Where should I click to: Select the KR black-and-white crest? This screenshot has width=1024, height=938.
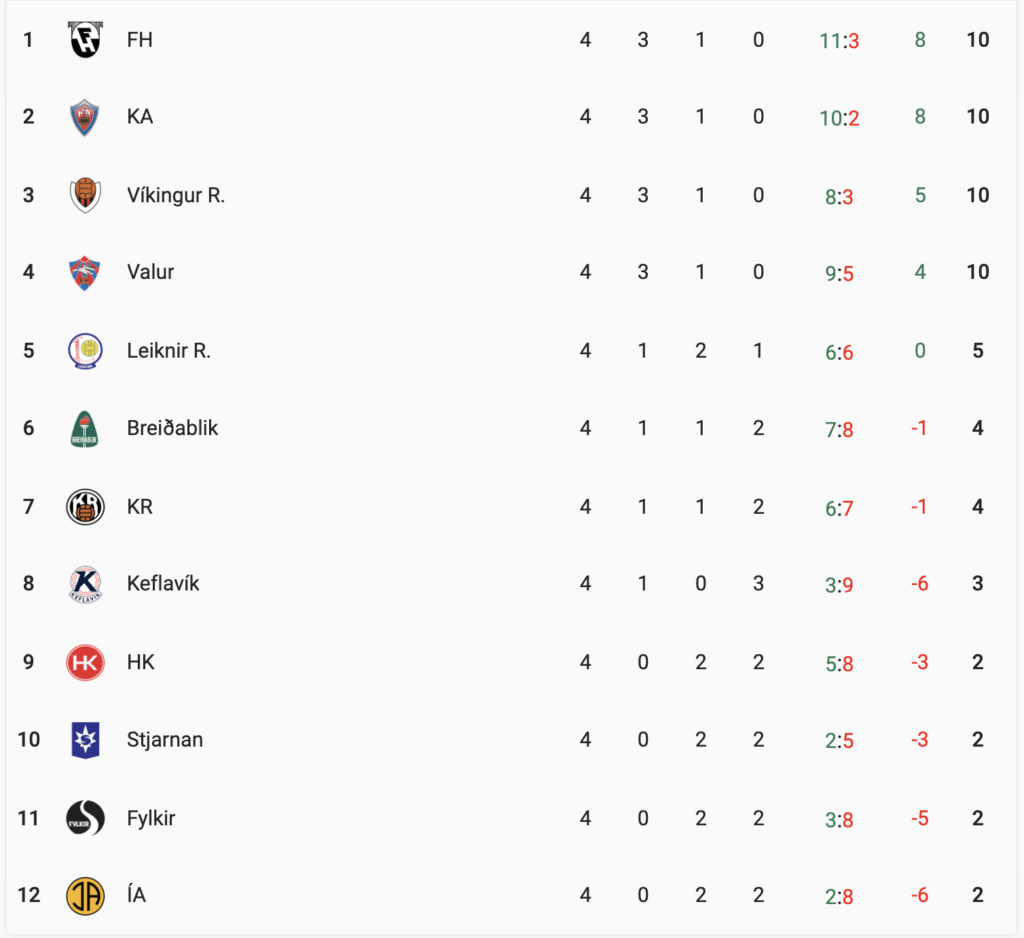pyautogui.click(x=86, y=507)
